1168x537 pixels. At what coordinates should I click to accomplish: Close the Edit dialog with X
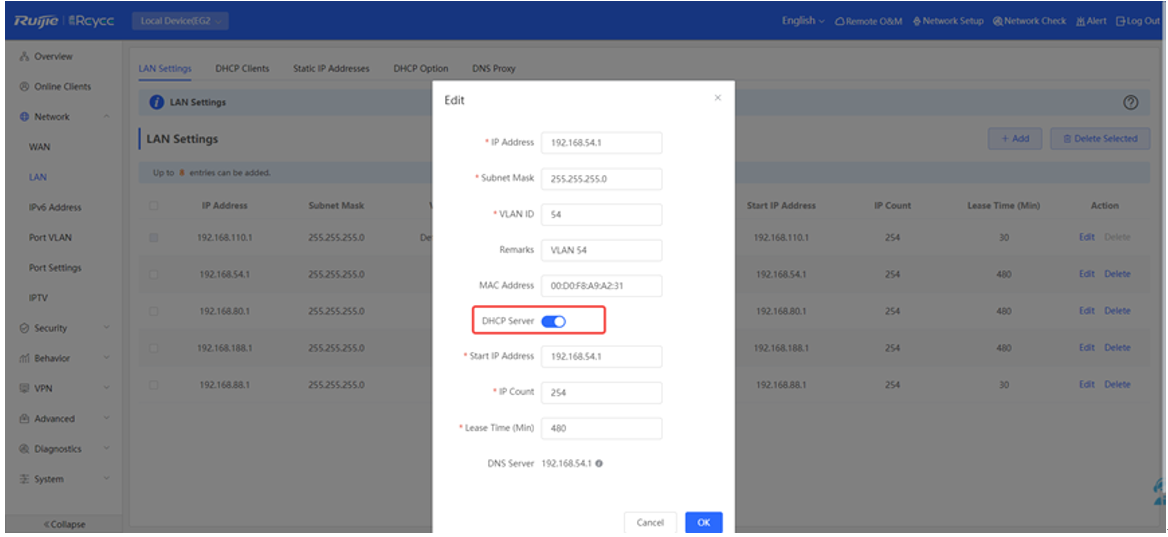pos(717,98)
